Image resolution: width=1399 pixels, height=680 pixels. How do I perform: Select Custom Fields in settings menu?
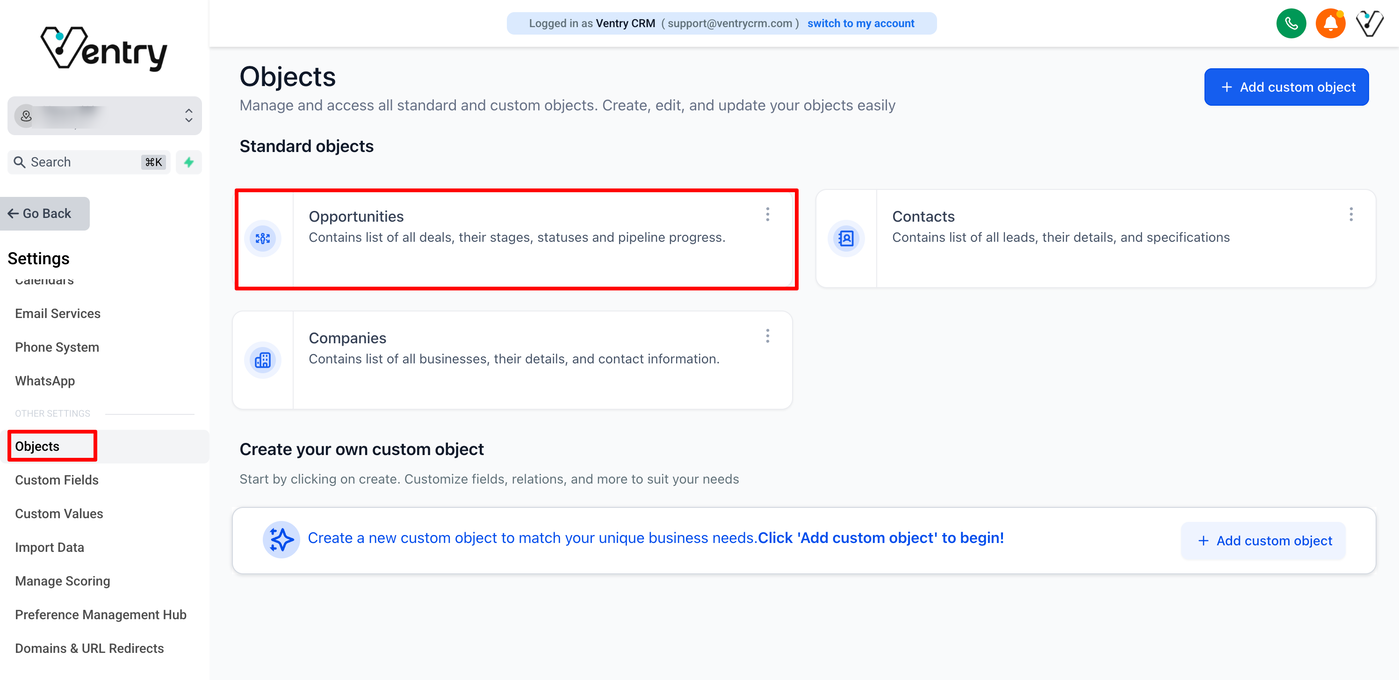(57, 480)
